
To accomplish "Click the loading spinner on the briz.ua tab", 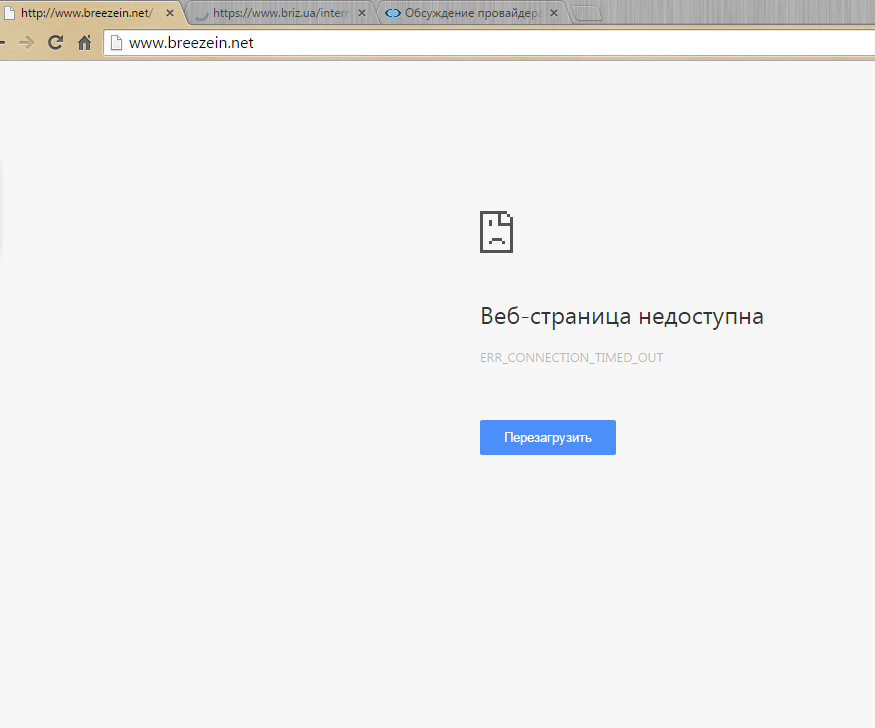I will tap(201, 13).
